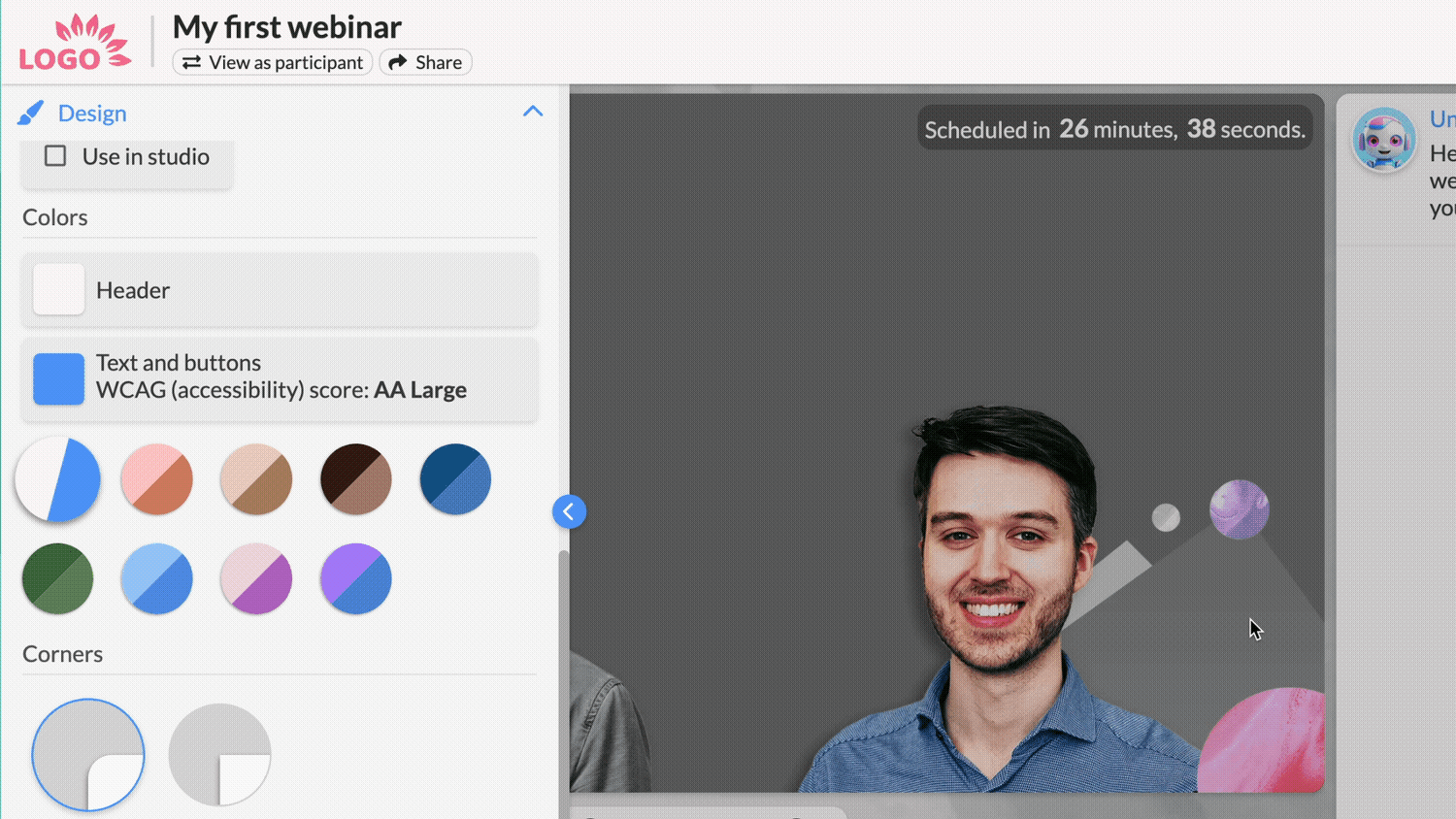Collapse the Design section with its chevron

coord(532,112)
